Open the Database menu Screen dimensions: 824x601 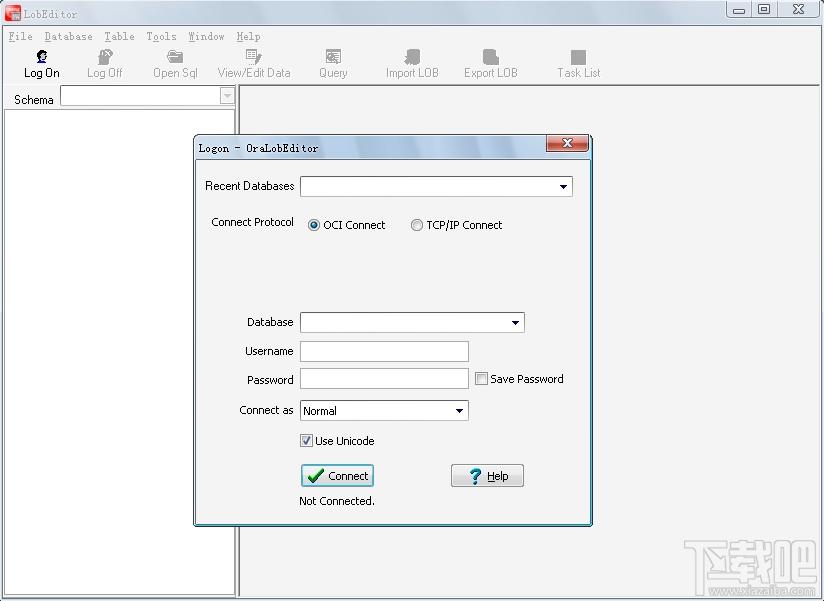point(68,36)
